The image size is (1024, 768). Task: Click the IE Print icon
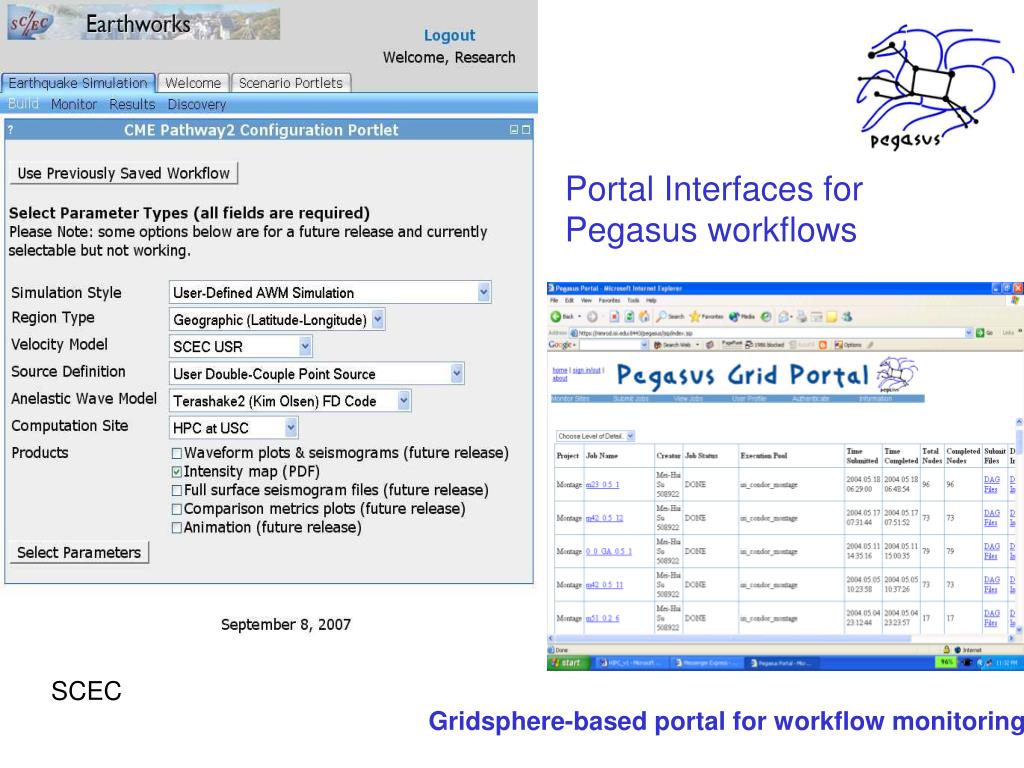(x=802, y=317)
